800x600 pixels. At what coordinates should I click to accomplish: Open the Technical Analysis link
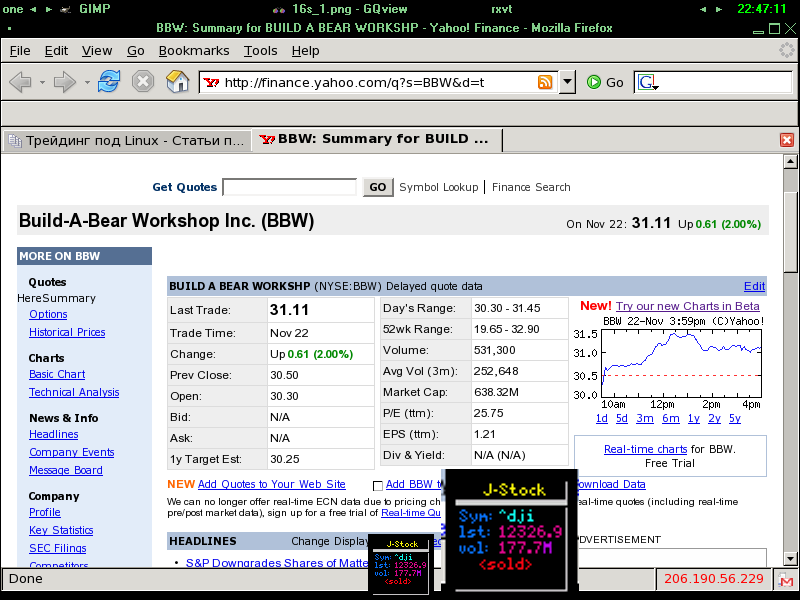pos(74,392)
